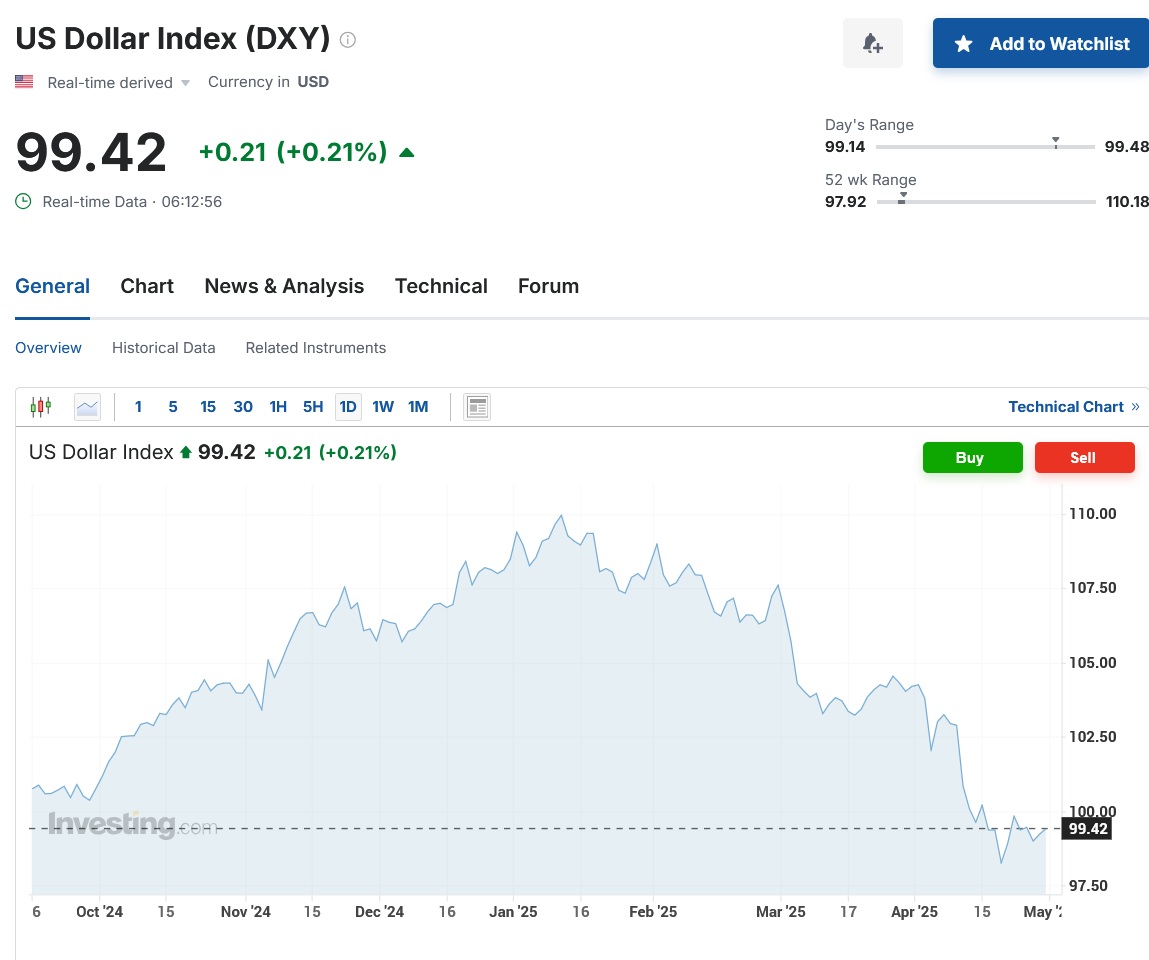Screen dimensions: 1149x960
Task: Click the Mar '25 label on chart time axis
Action: point(780,912)
